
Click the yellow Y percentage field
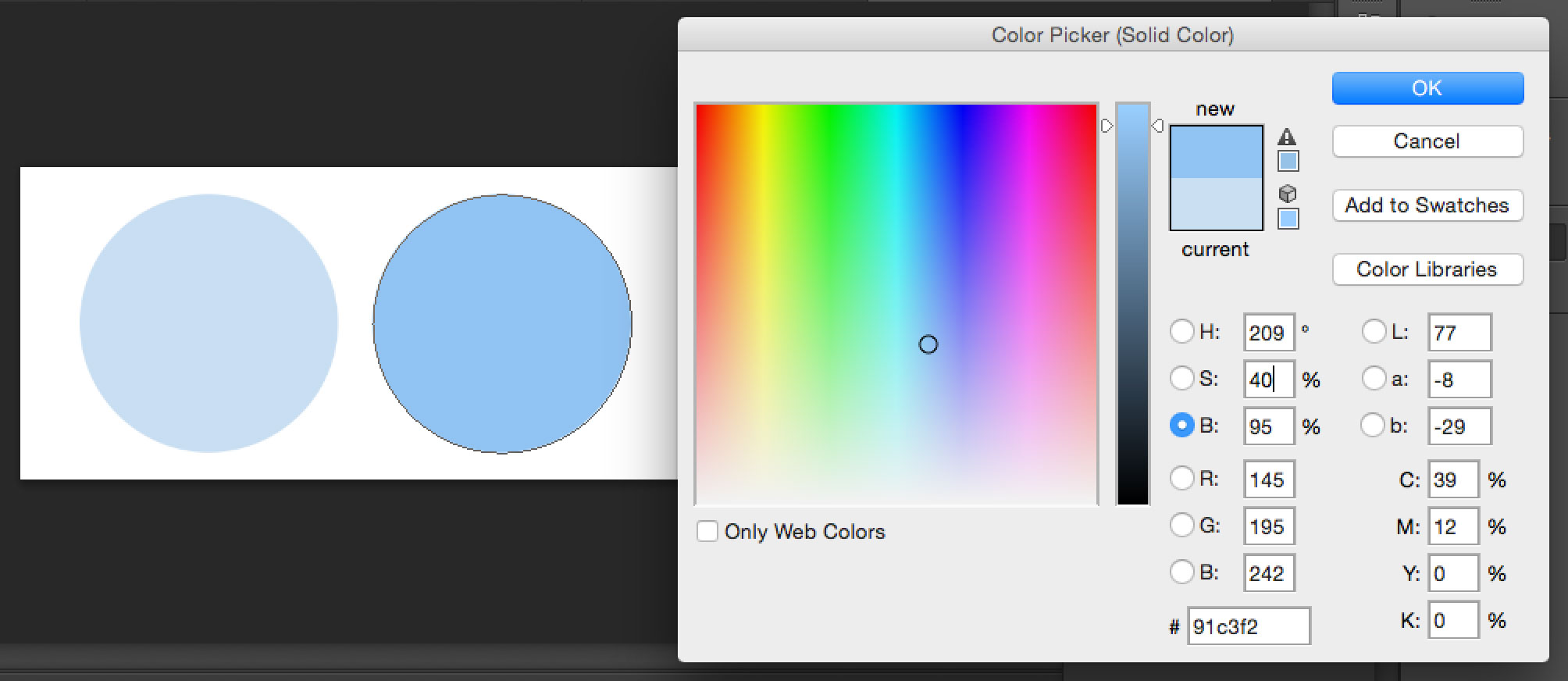(1453, 573)
